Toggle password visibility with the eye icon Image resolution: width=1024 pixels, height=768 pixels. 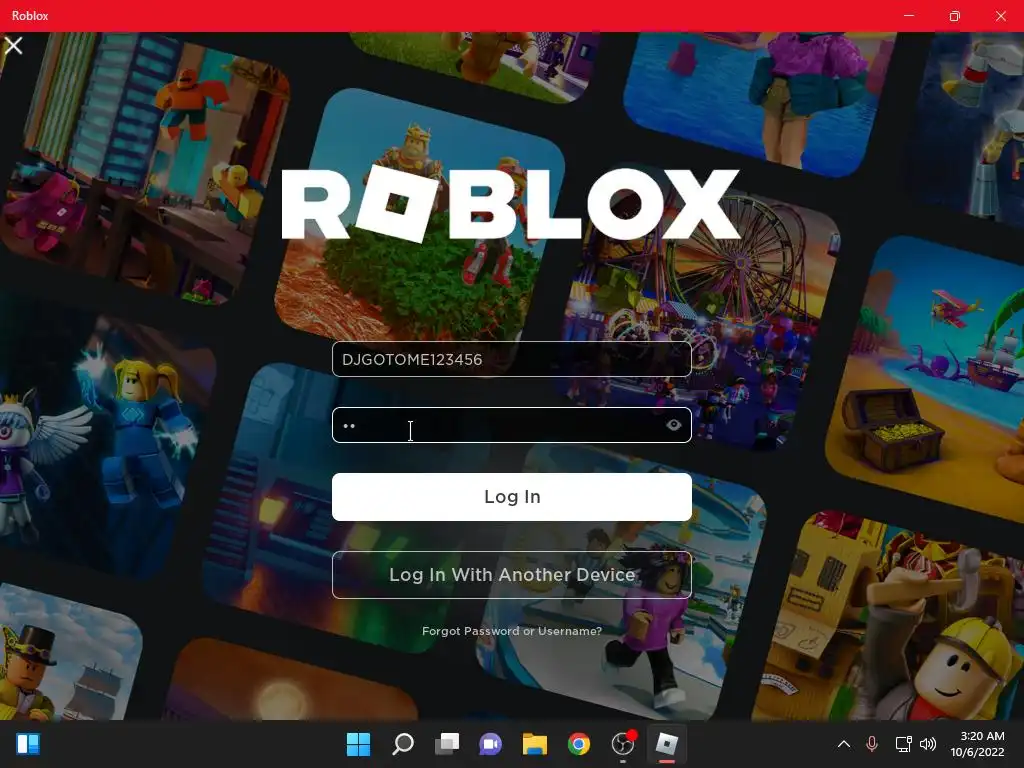point(673,425)
